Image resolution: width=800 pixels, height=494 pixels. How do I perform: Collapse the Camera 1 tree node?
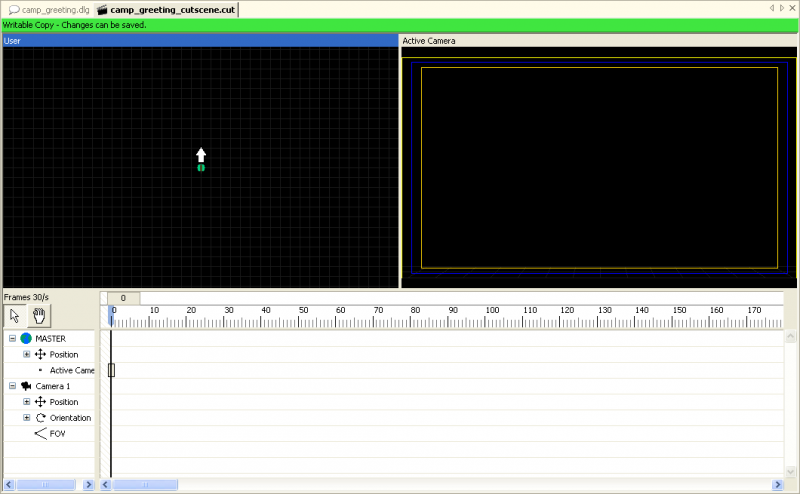point(12,386)
